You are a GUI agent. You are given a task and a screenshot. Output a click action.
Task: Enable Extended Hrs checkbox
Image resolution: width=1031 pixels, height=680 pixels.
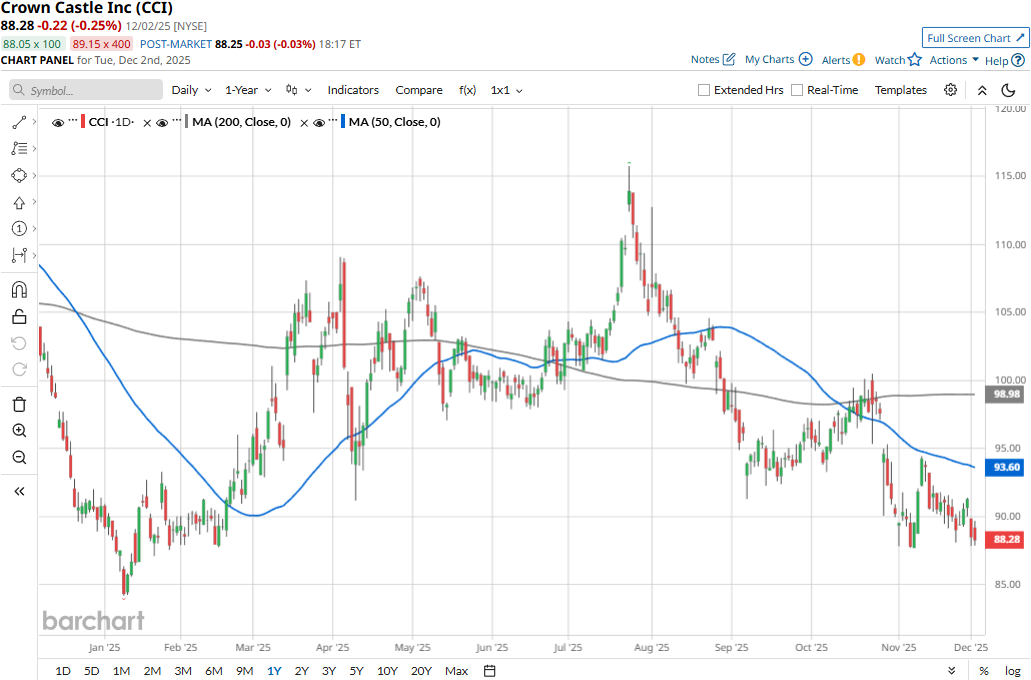(704, 90)
